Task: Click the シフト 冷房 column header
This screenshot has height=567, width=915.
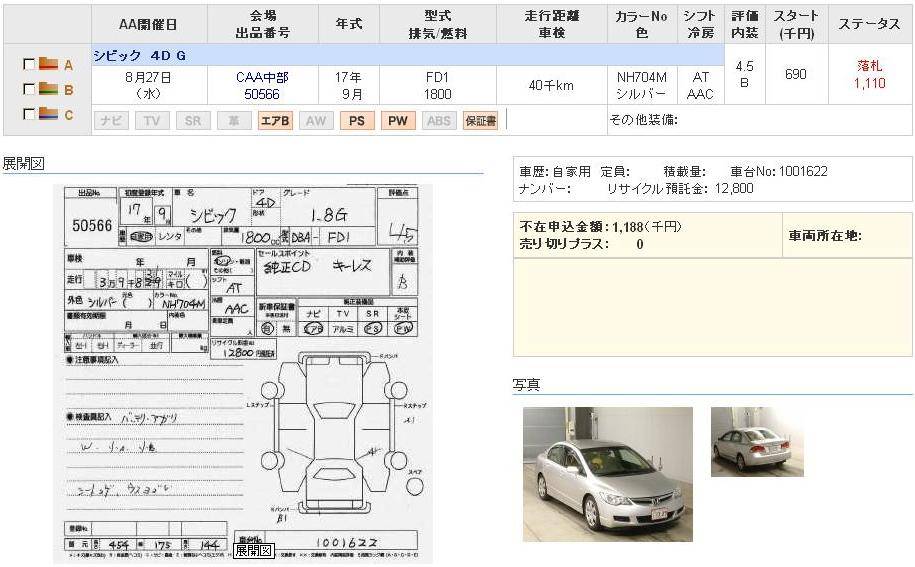Action: click(700, 24)
